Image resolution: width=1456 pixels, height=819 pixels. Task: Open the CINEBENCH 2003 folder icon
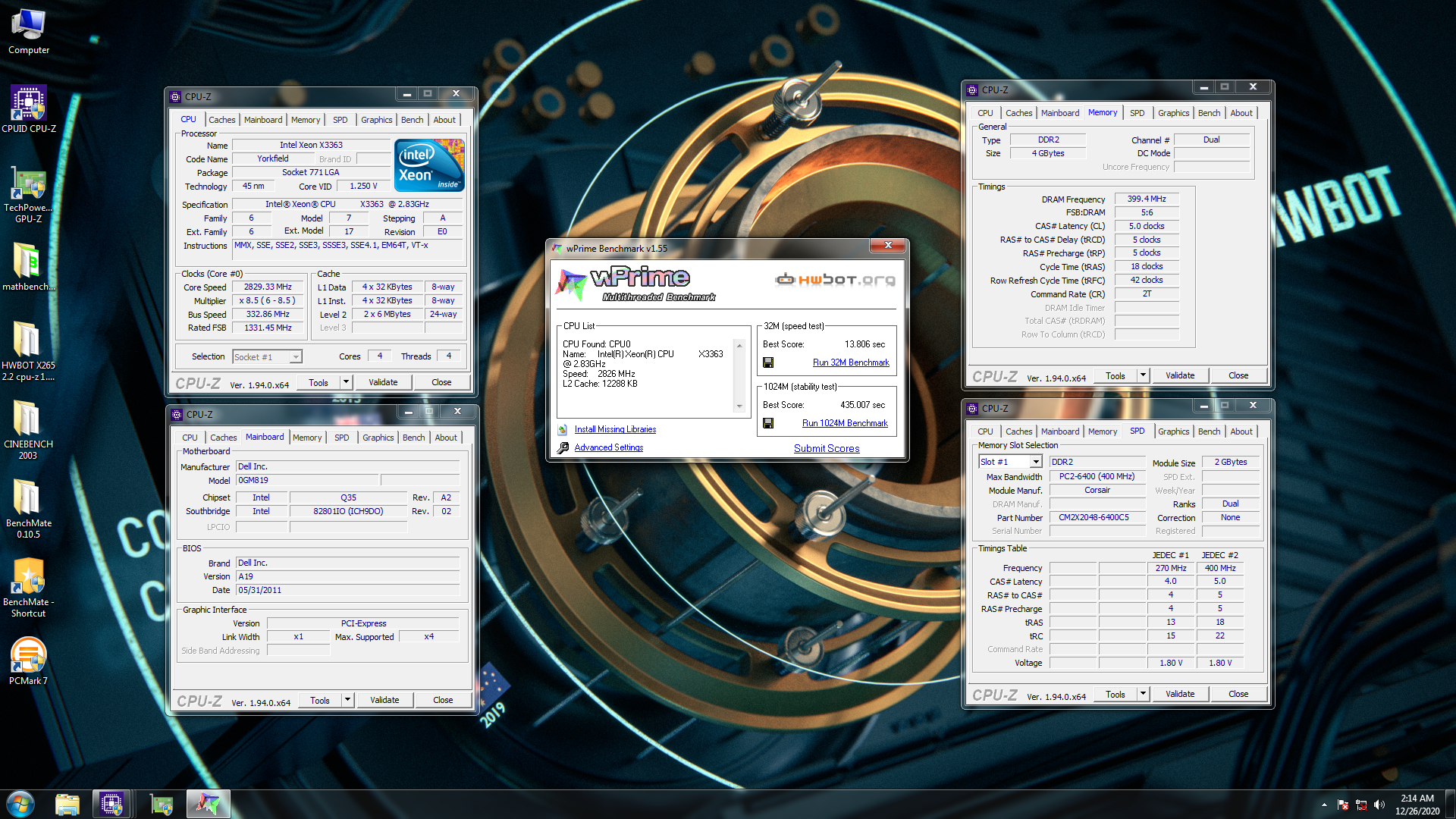coord(28,429)
